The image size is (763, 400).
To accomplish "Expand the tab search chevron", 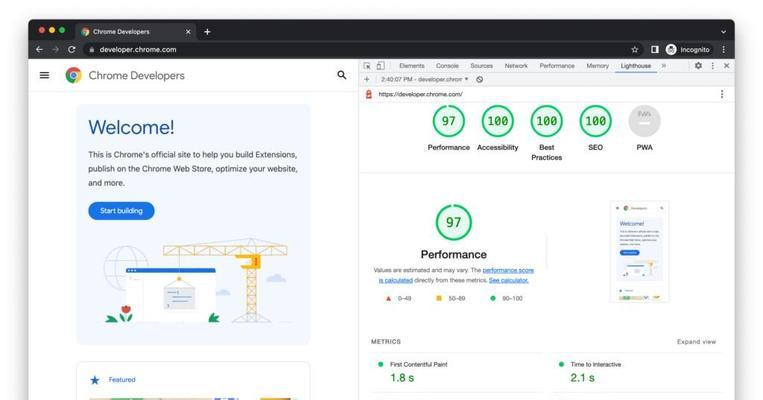I will coord(724,32).
